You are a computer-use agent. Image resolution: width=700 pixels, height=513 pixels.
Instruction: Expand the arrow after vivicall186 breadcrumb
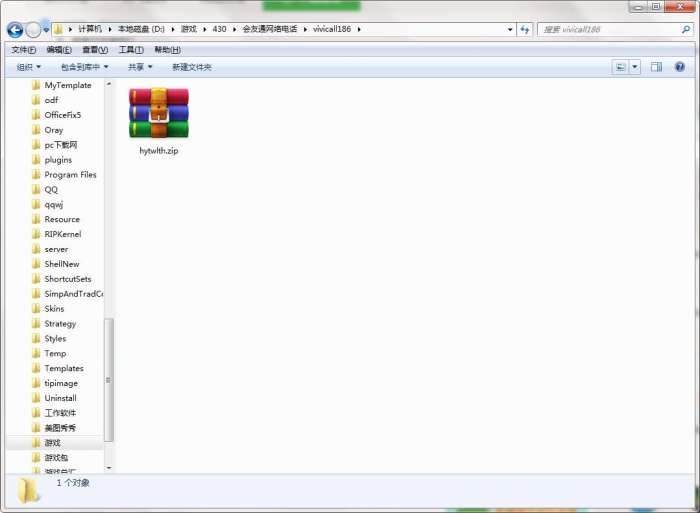tap(359, 29)
